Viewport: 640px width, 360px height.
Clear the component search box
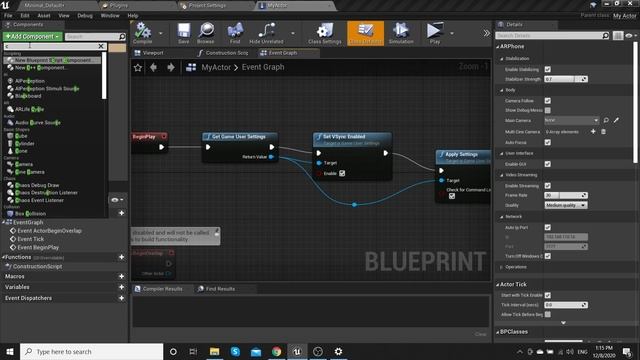101,46
